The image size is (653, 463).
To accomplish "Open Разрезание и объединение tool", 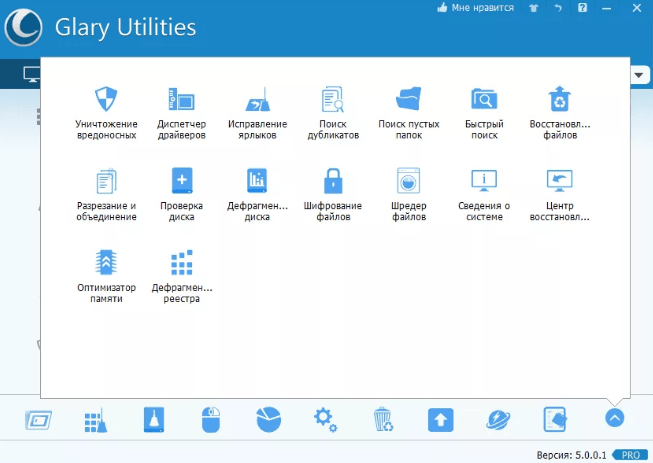I will [x=106, y=194].
